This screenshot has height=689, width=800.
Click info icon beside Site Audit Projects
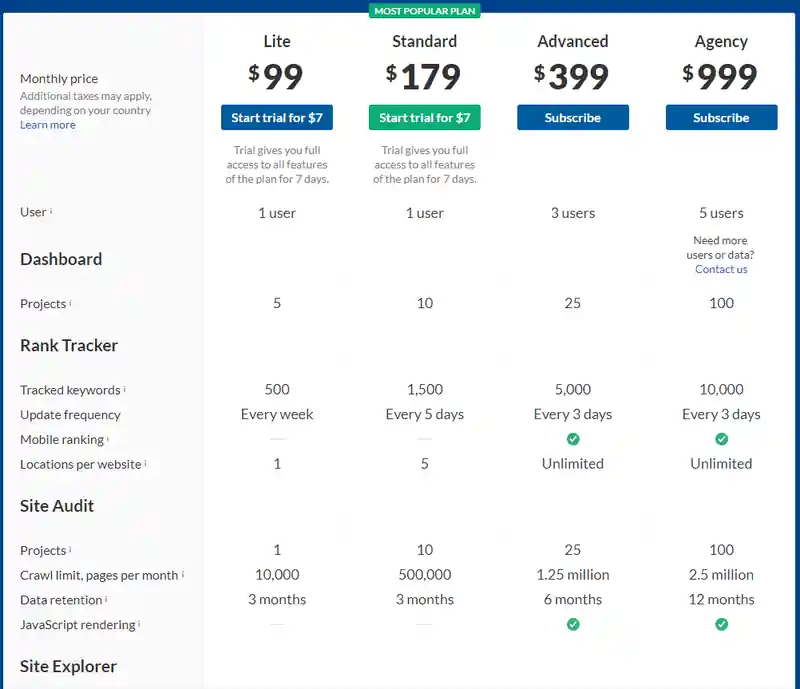point(70,549)
